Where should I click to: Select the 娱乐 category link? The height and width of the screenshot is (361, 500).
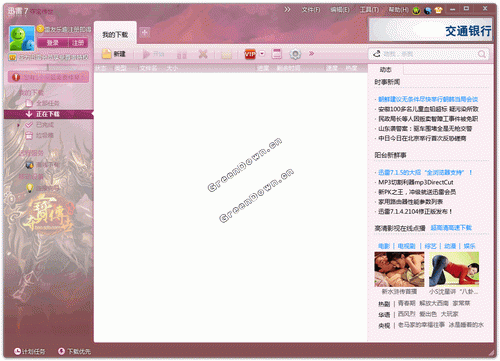[469, 246]
